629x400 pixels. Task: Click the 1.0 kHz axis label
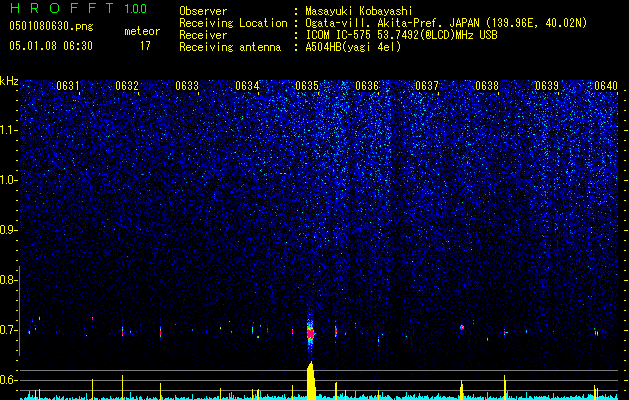click(8, 181)
